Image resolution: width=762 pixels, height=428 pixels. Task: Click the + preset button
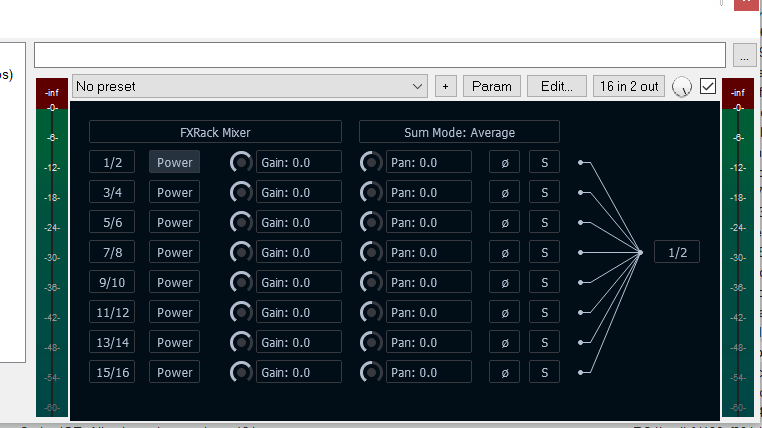click(x=446, y=86)
